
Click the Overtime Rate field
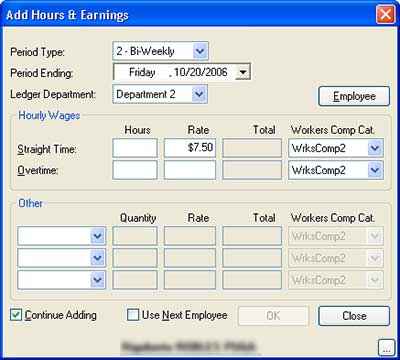tap(190, 170)
